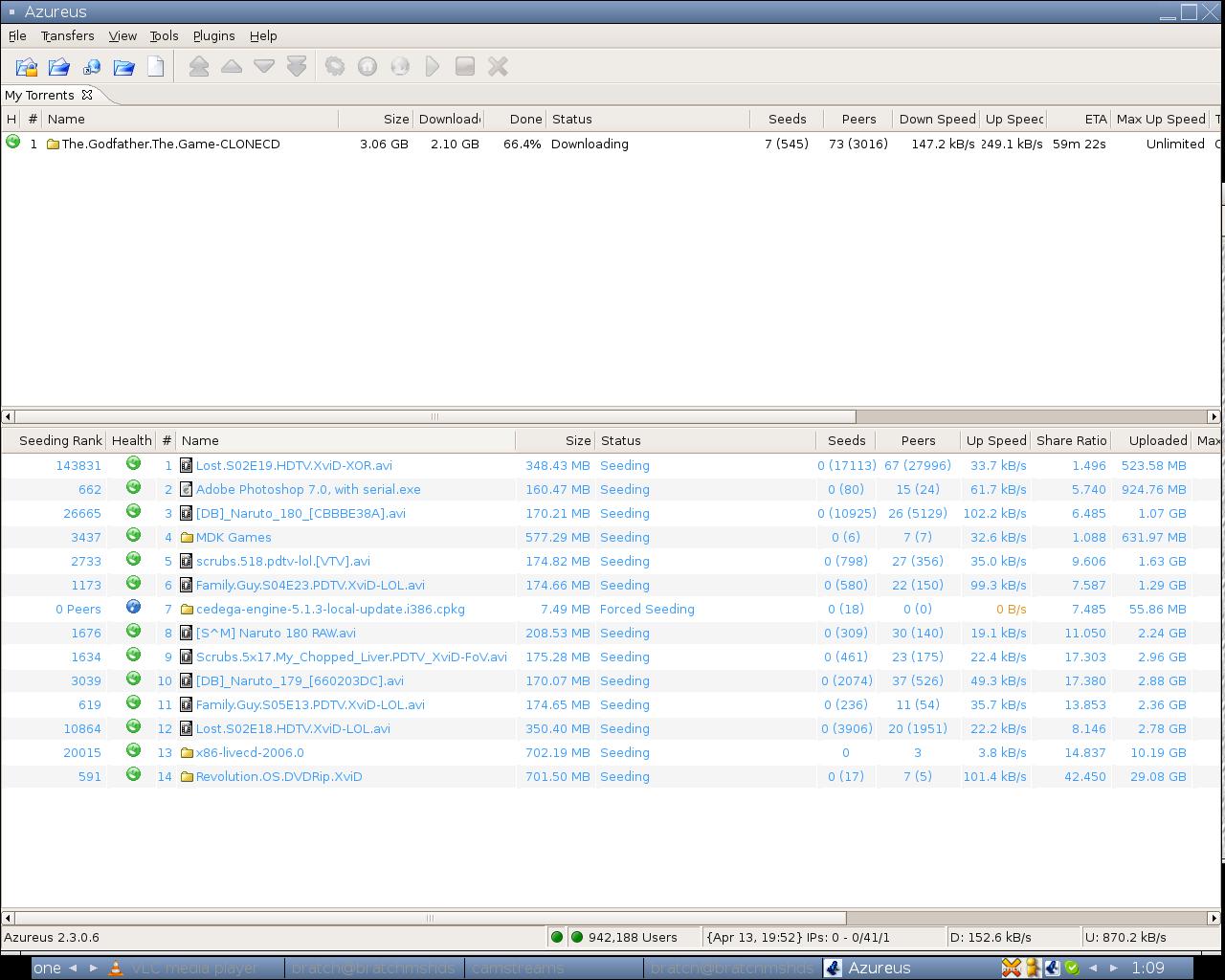Click the taskbar clock showing 1:09
This screenshot has height=980, width=1225.
click(1148, 968)
